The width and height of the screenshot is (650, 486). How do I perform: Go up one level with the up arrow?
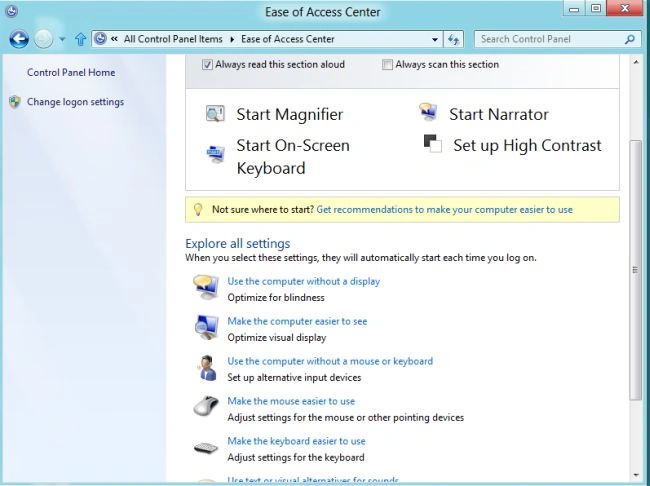(80, 39)
